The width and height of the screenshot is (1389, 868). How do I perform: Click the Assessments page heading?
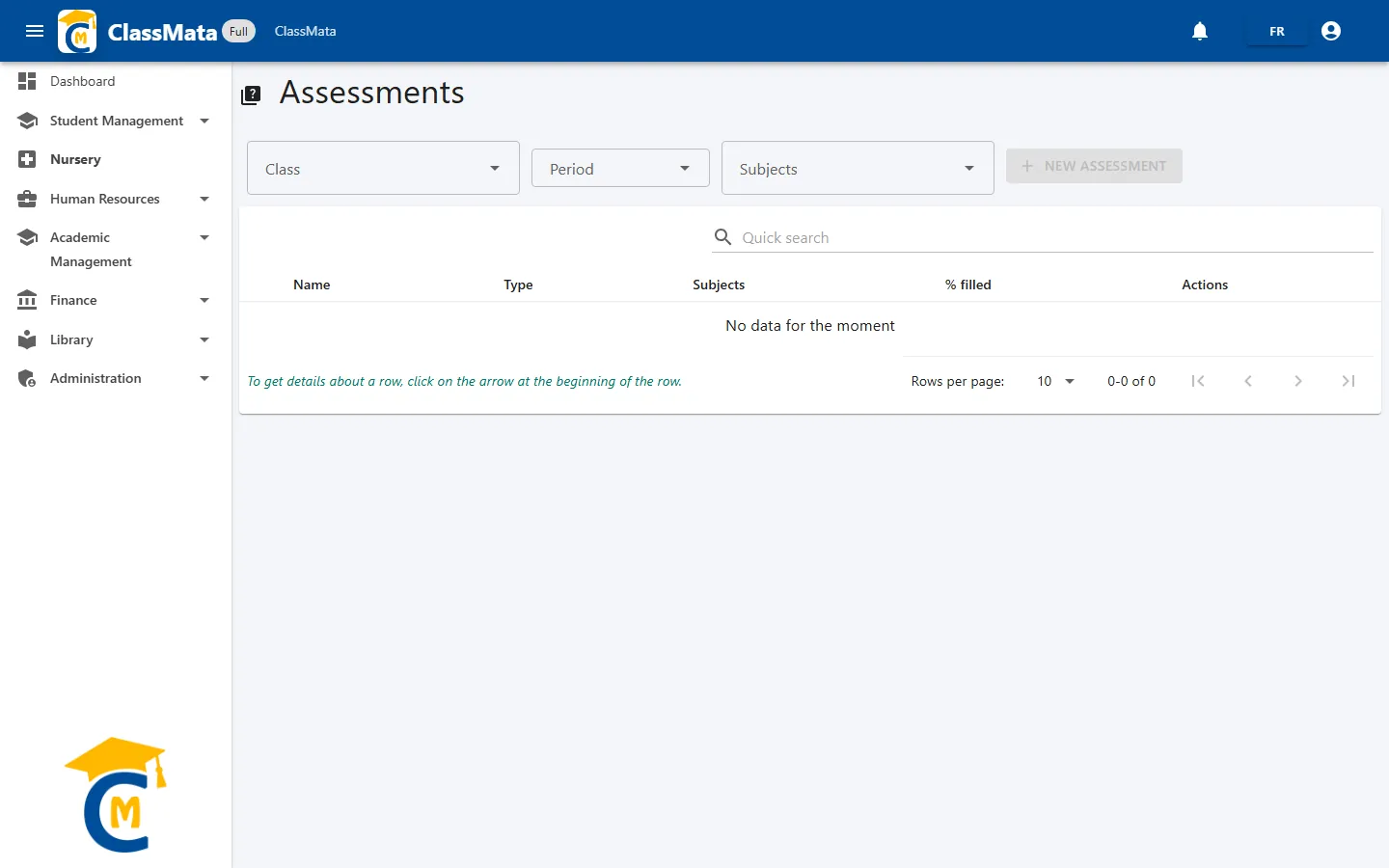371,93
